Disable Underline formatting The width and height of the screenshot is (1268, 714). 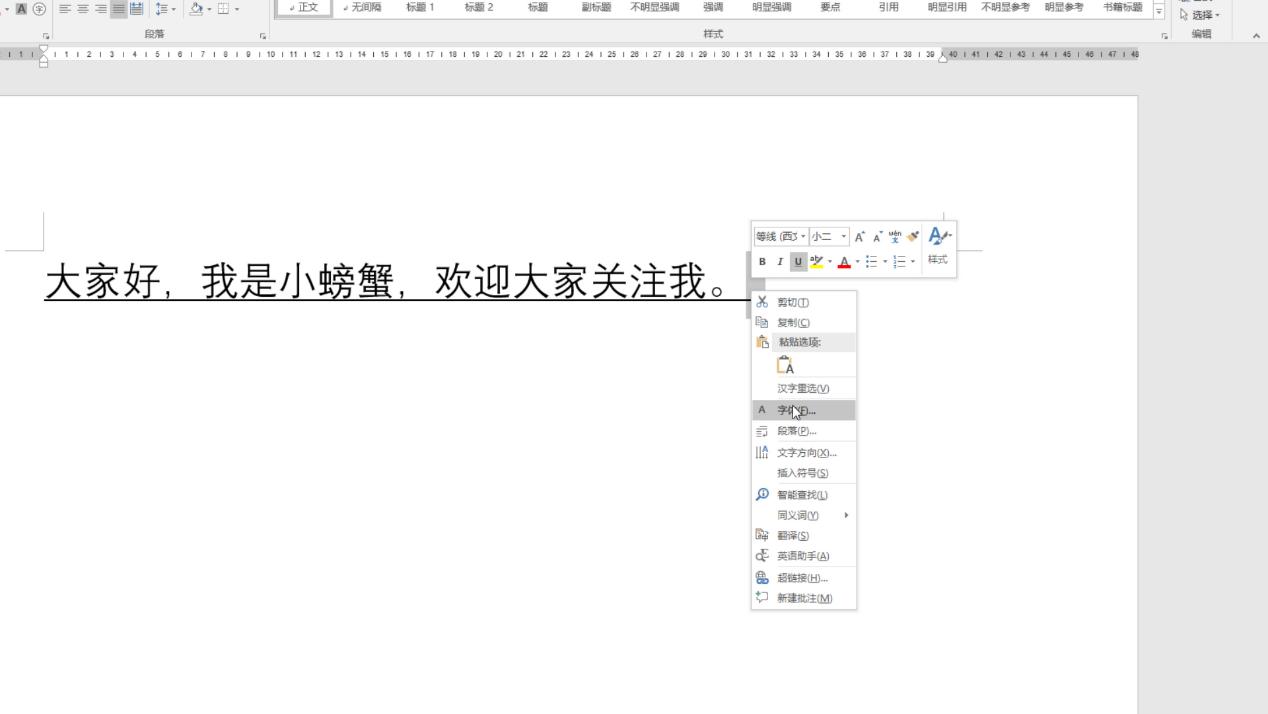pyautogui.click(x=797, y=261)
